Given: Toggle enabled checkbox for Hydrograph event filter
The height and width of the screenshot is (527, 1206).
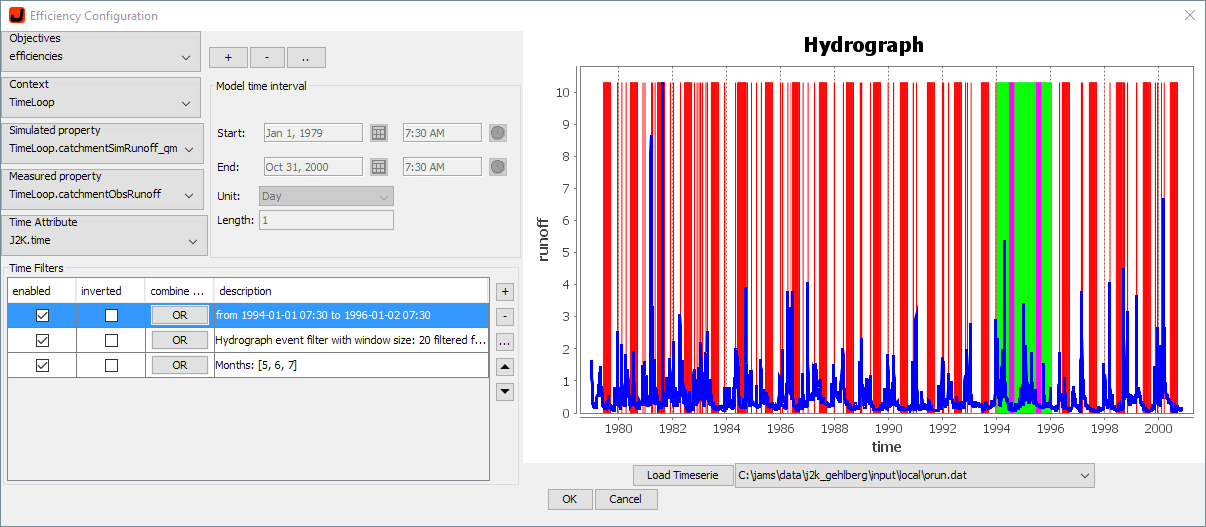Looking at the screenshot, I should coord(42,340).
